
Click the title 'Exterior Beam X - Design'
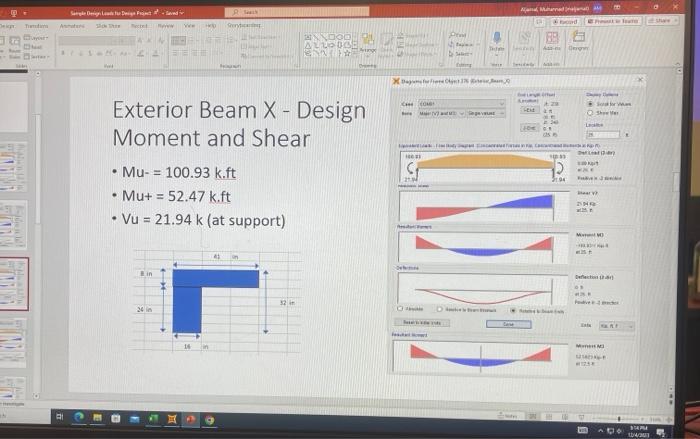(x=239, y=110)
